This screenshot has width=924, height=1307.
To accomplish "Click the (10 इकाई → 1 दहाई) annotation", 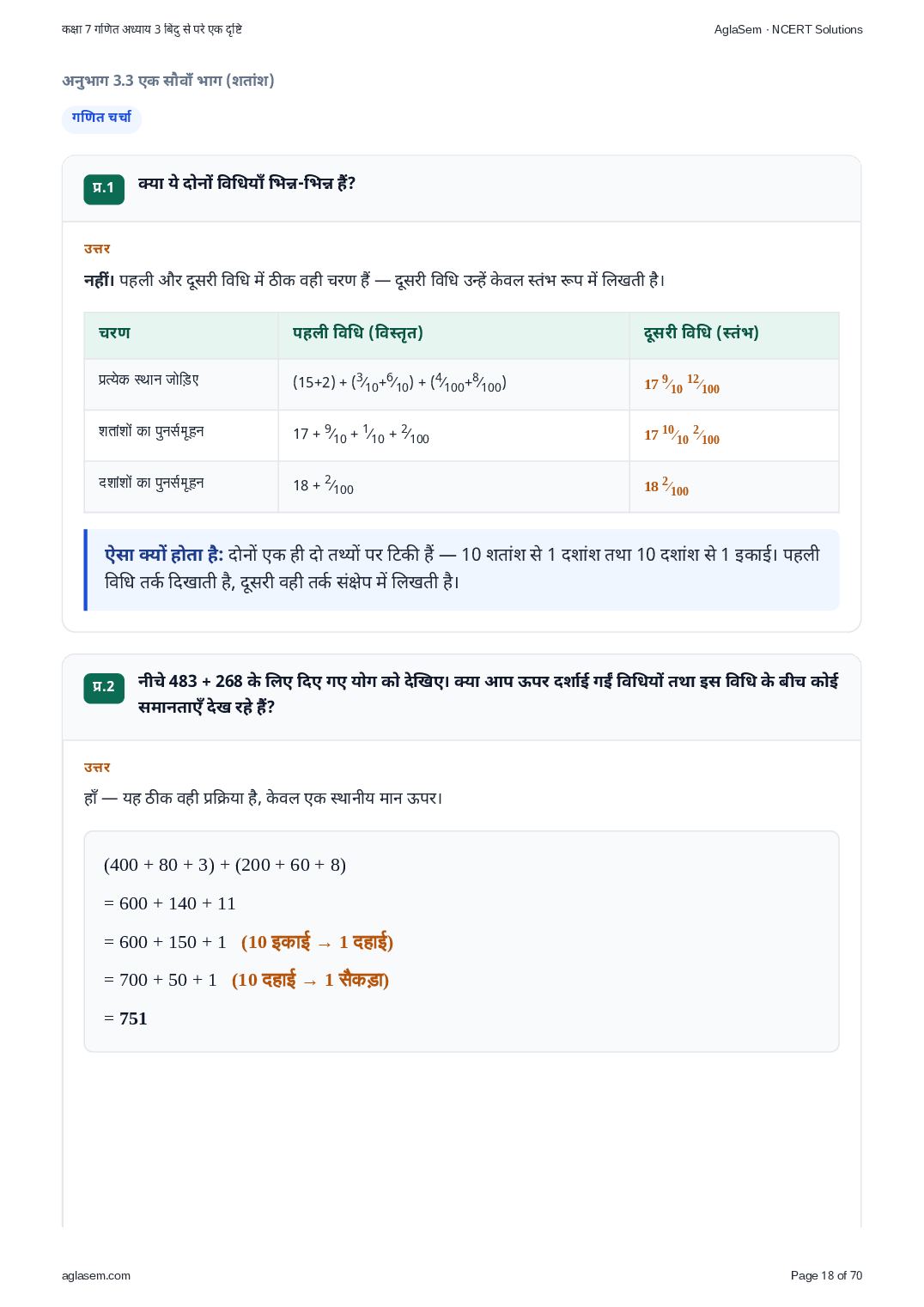I will pyautogui.click(x=317, y=942).
